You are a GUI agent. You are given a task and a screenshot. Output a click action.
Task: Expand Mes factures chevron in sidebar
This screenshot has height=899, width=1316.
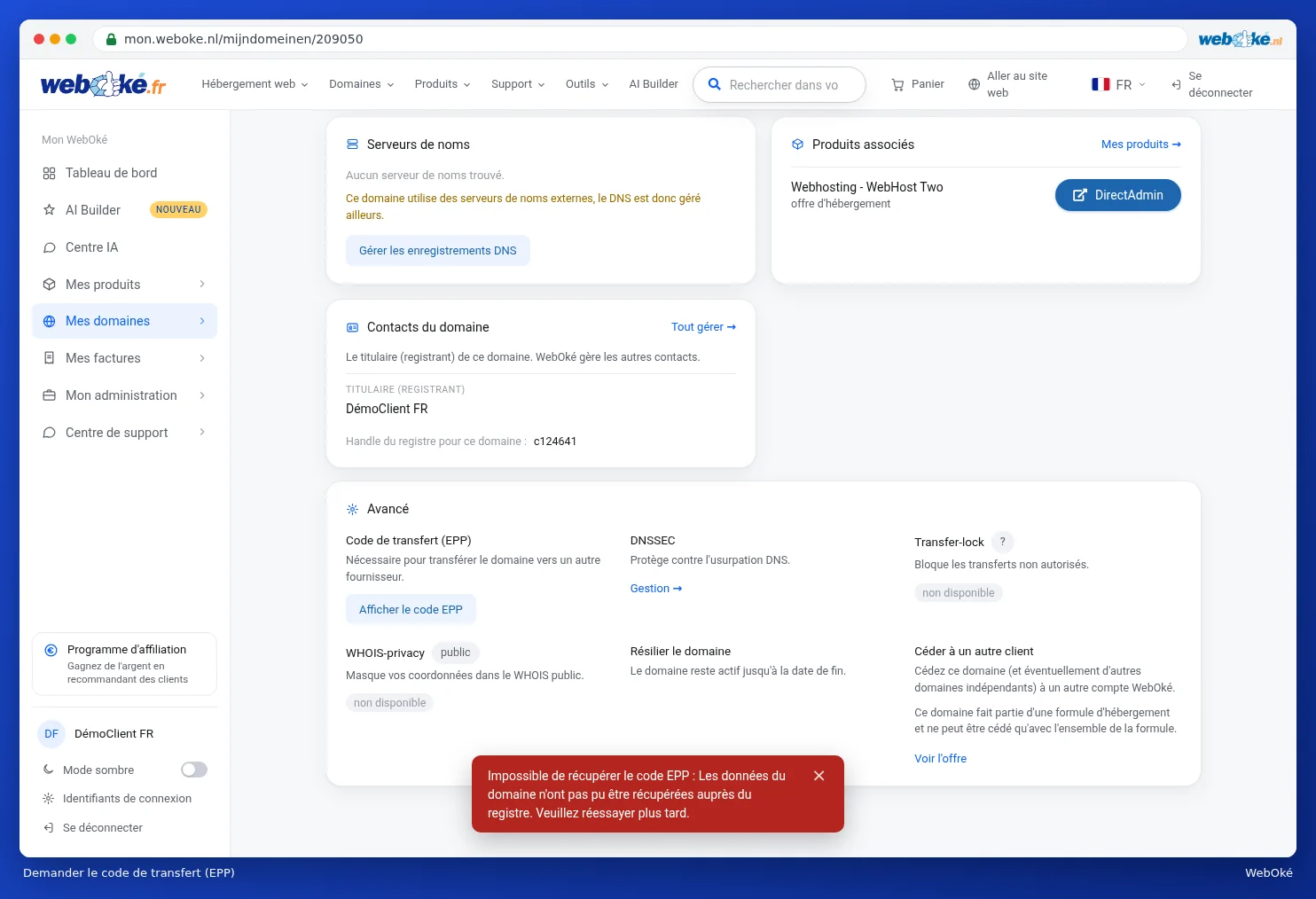pyautogui.click(x=202, y=358)
